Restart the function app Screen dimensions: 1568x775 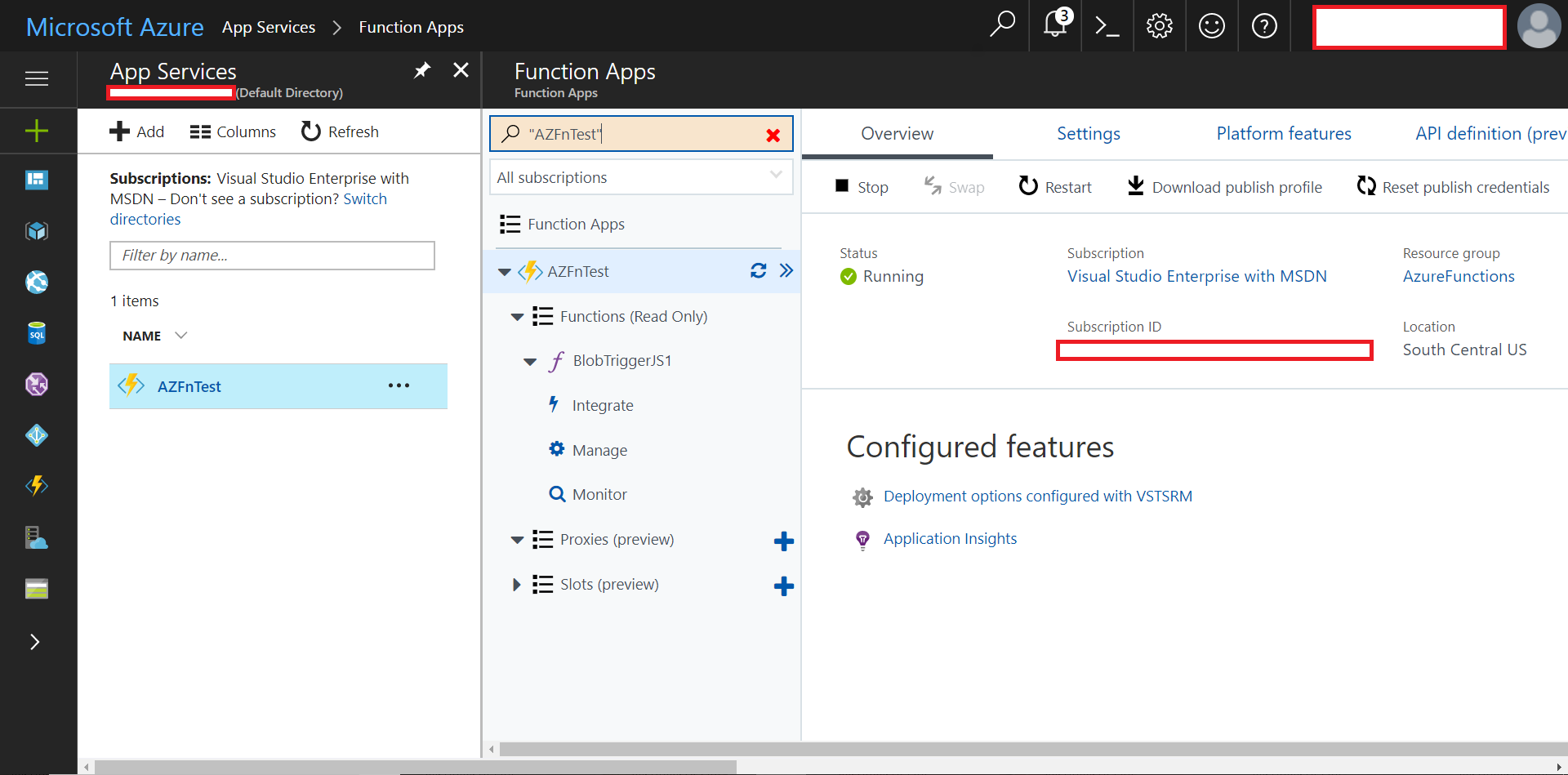1055,187
